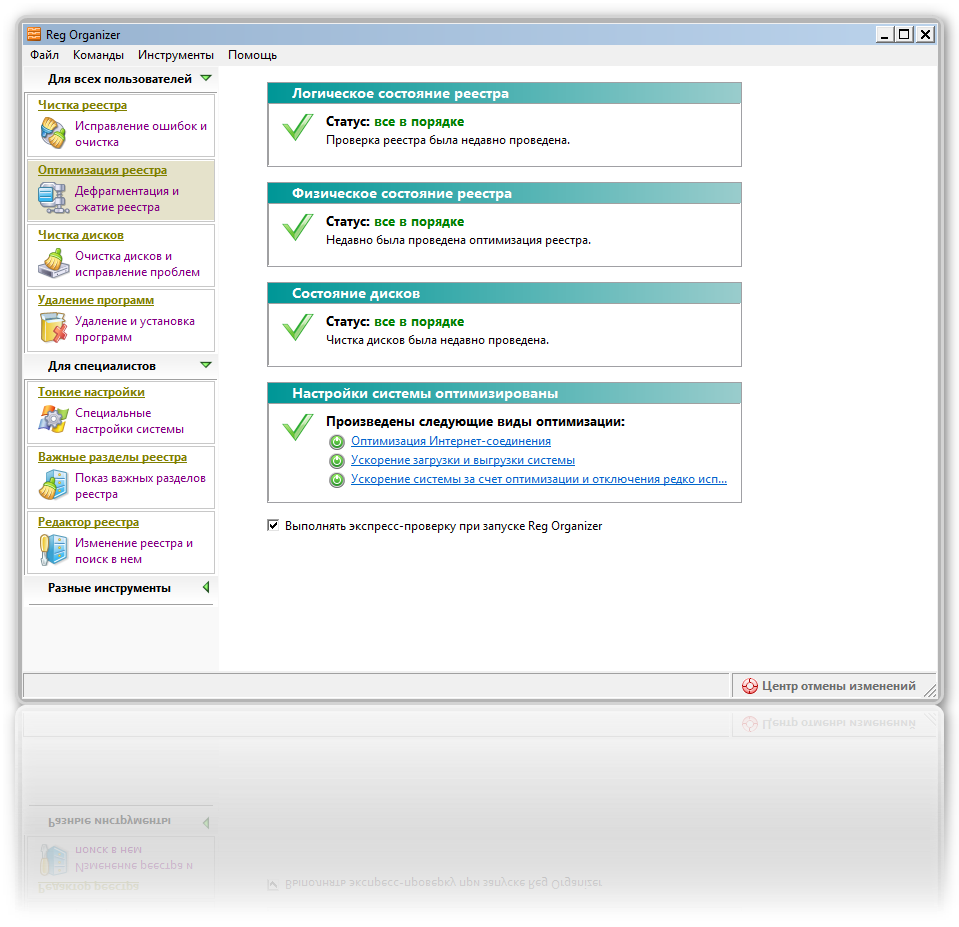Image resolution: width=959 pixels, height=927 pixels.
Task: Click checkmark in Состояние дисков panel
Action: click(298, 327)
